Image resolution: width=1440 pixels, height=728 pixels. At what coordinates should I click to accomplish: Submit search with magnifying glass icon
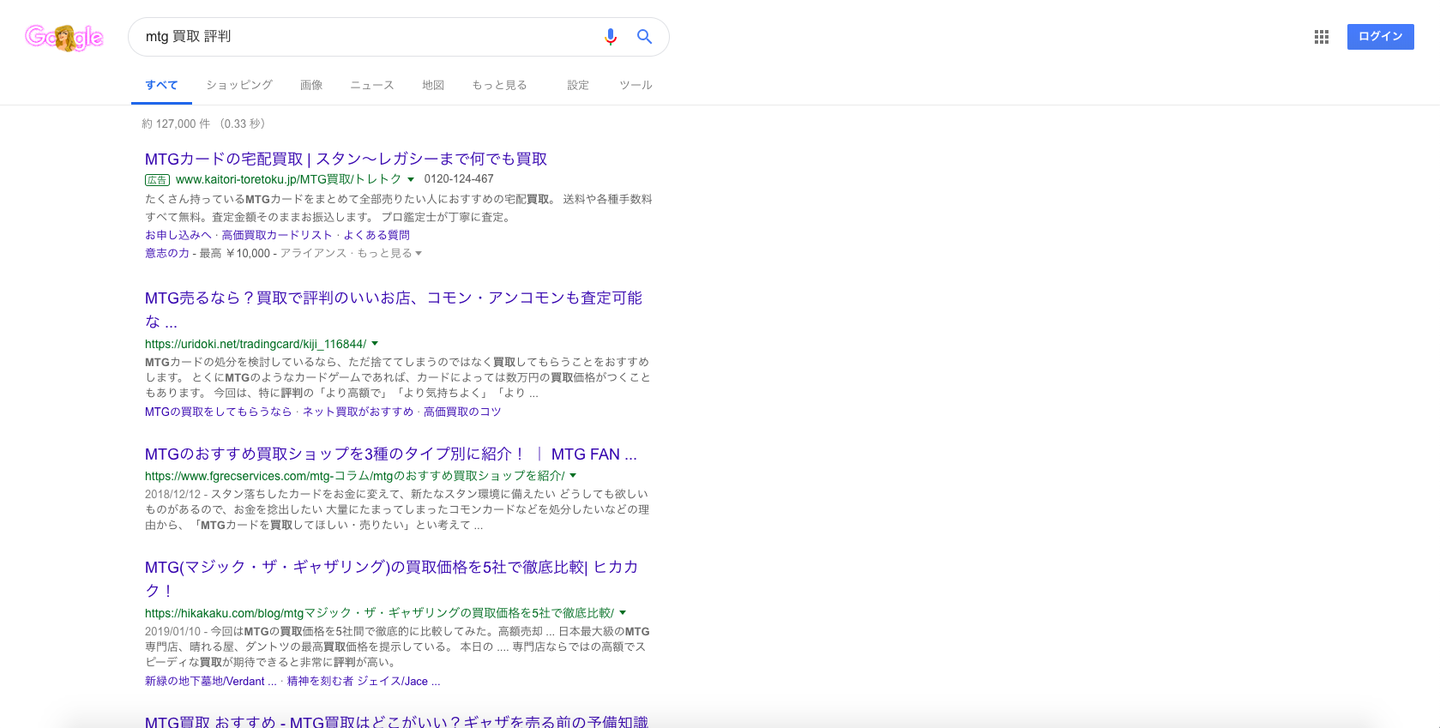(645, 37)
